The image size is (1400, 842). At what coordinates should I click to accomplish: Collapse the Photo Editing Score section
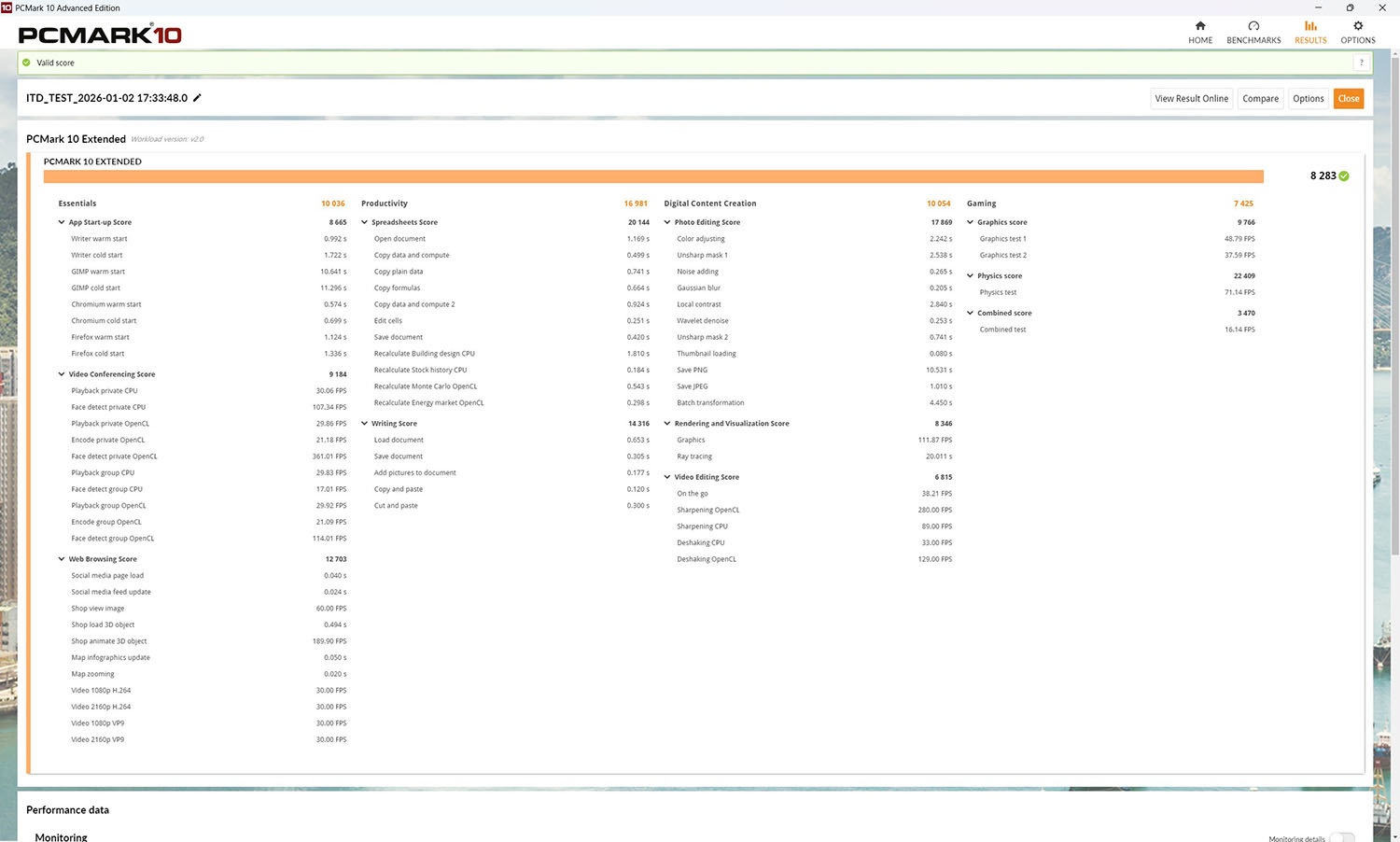667,222
